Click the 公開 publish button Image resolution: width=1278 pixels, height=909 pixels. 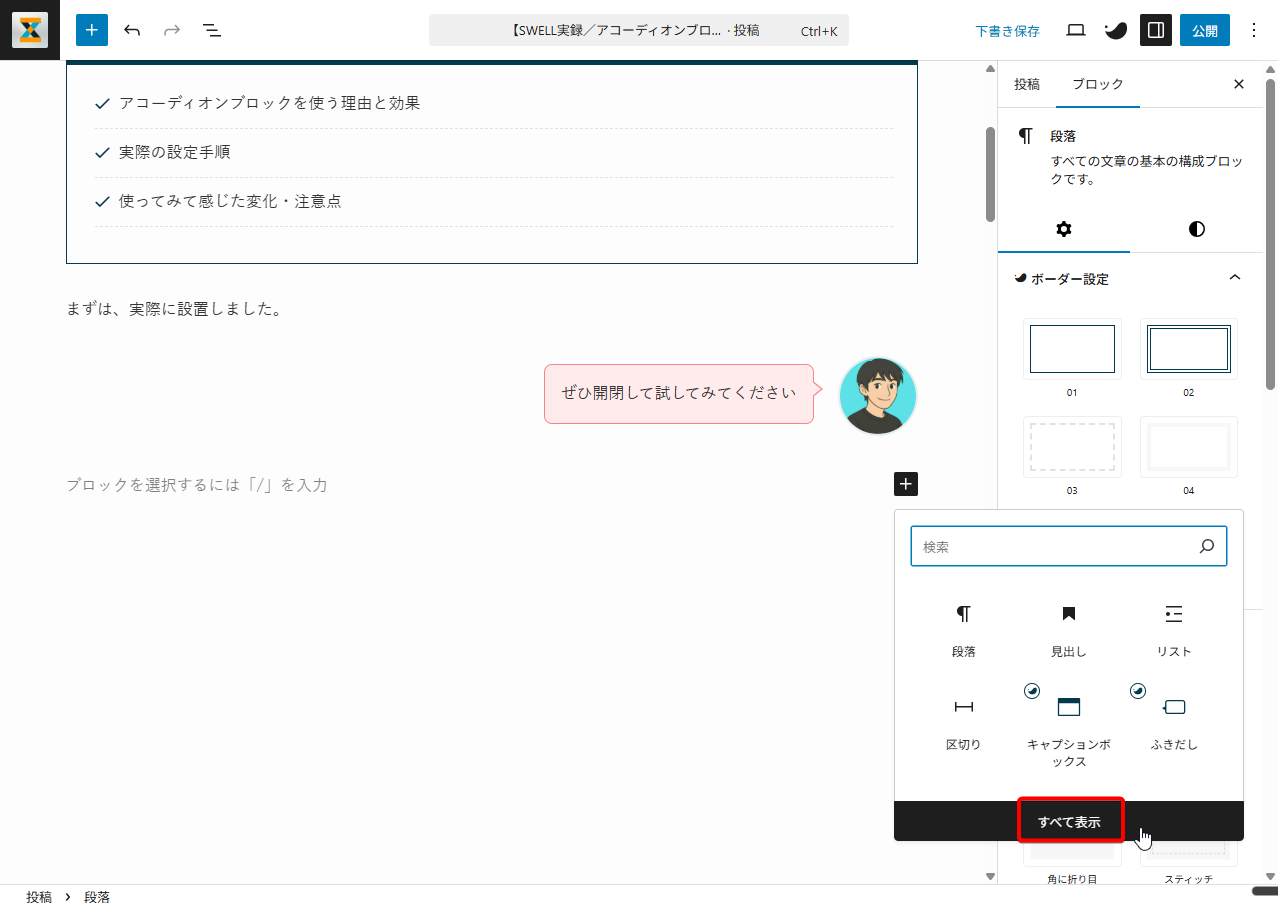(1205, 30)
